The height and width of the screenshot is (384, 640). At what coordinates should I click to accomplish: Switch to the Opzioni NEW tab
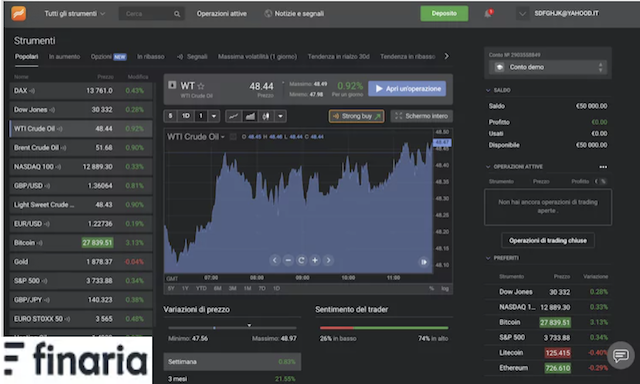pyautogui.click(x=109, y=57)
